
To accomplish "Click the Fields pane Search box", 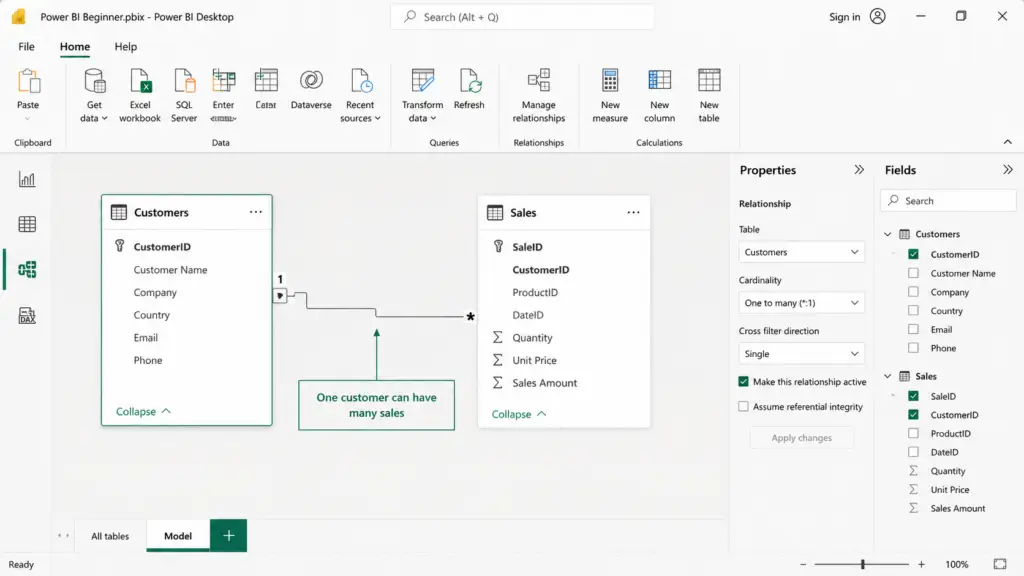I will [x=948, y=200].
